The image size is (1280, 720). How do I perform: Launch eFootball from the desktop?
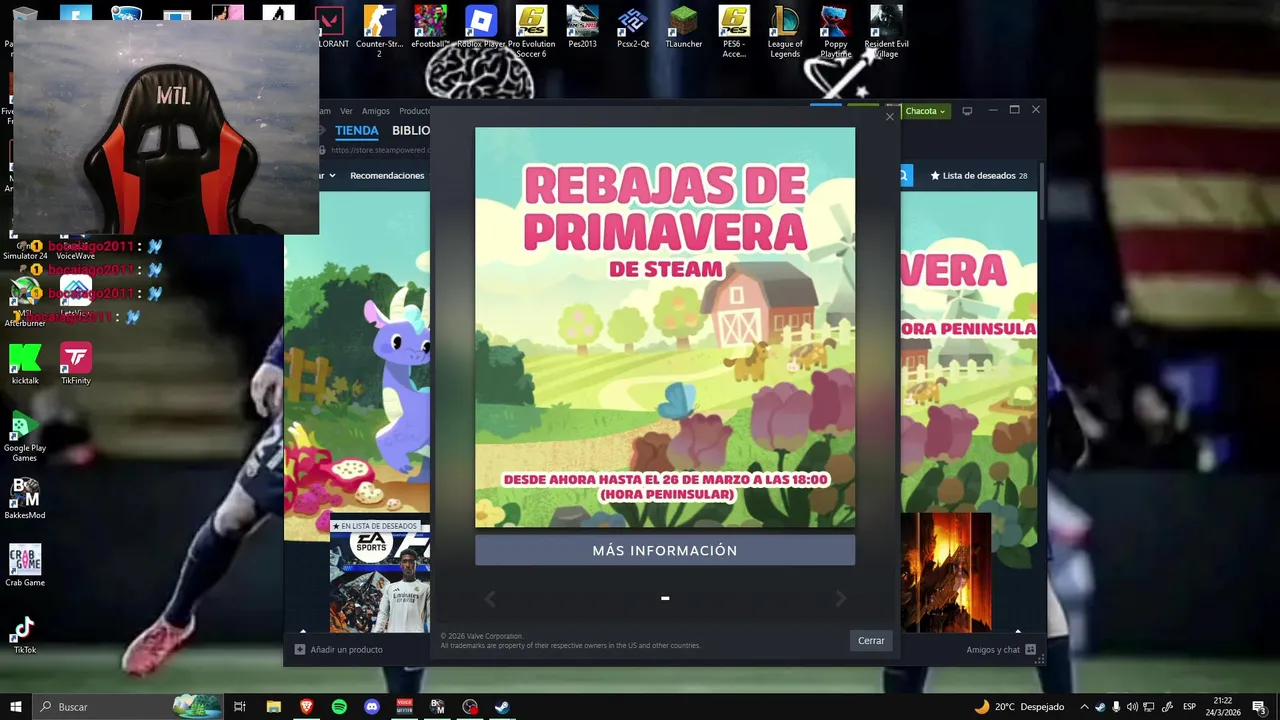click(x=430, y=28)
